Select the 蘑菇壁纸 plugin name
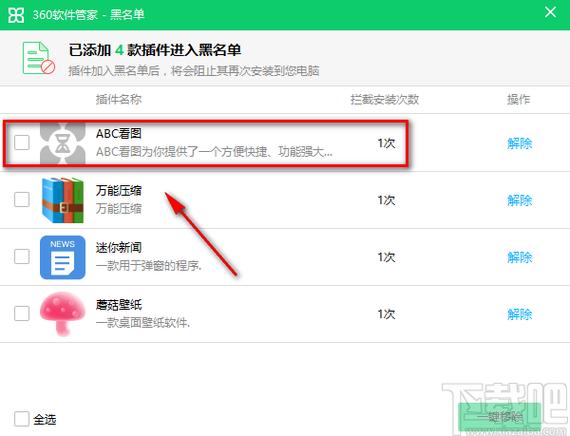Viewport: 570px width, 436px height. [119, 304]
